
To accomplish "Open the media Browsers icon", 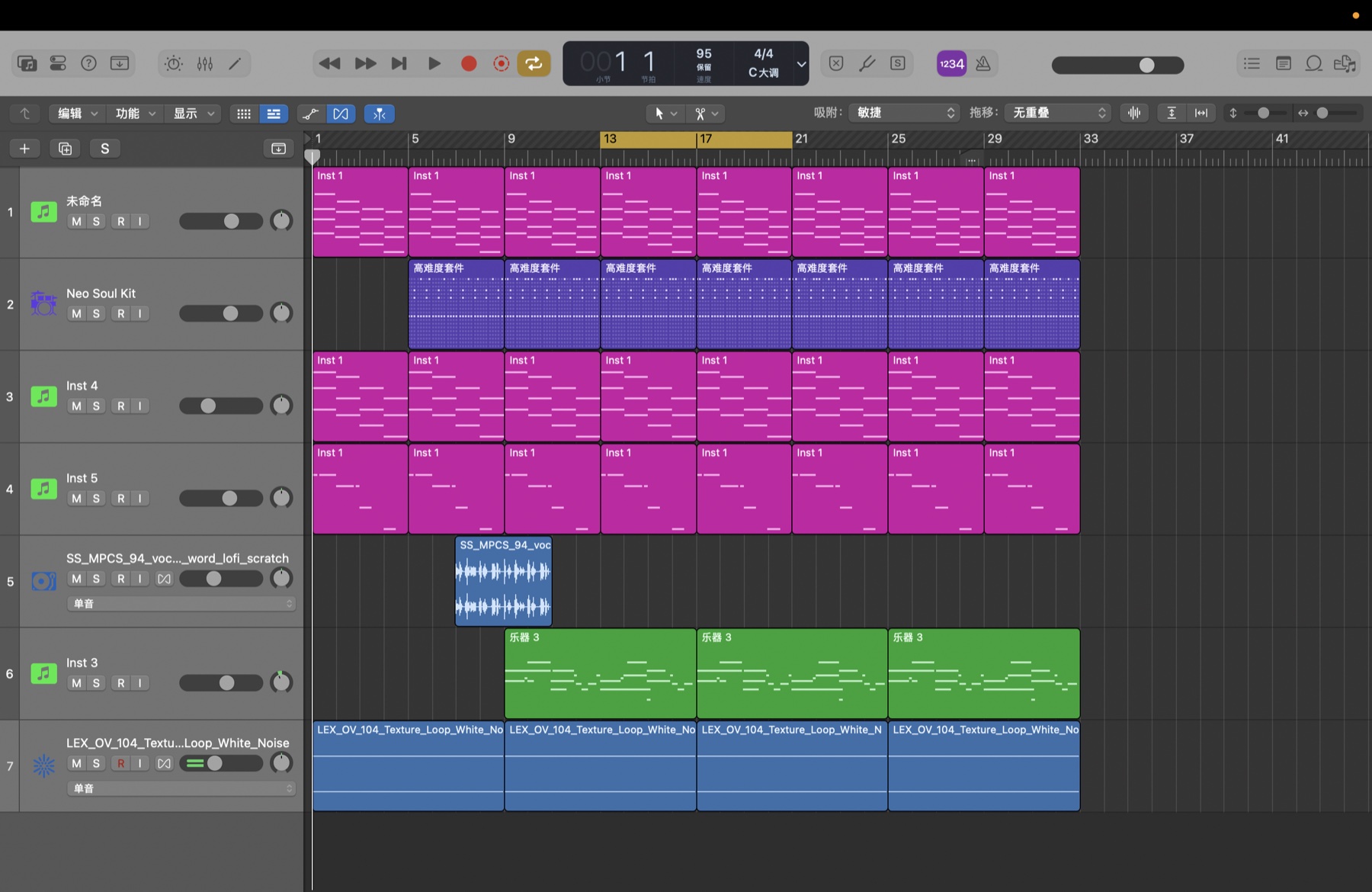I will pos(1345,64).
